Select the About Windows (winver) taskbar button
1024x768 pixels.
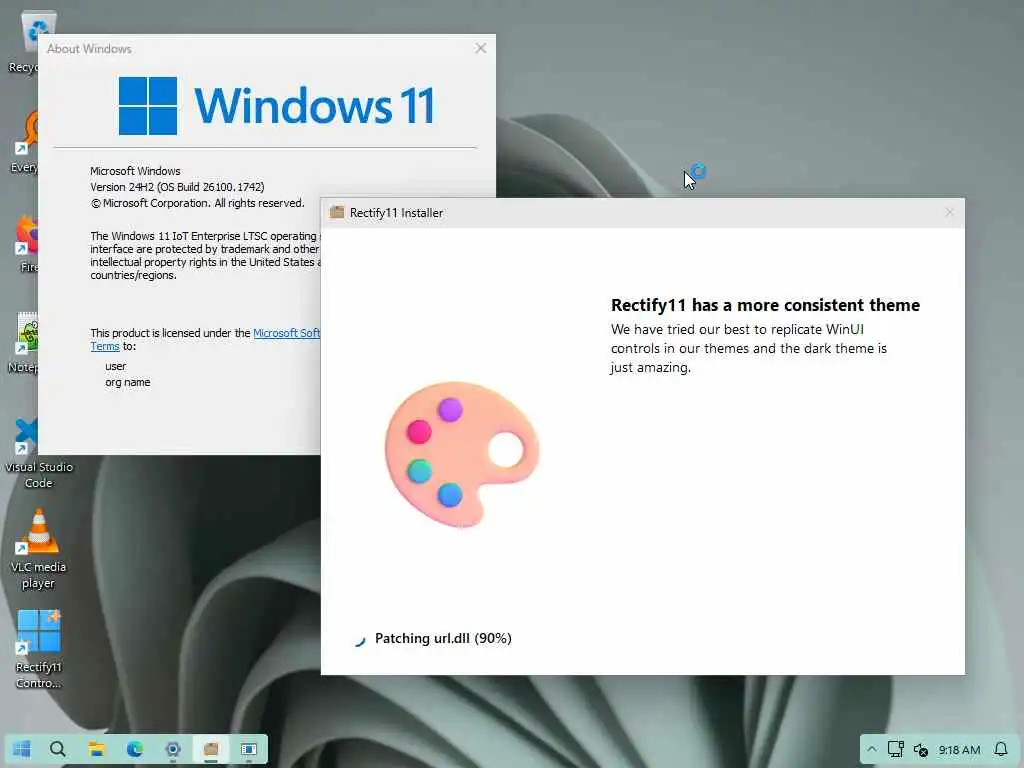click(x=249, y=749)
